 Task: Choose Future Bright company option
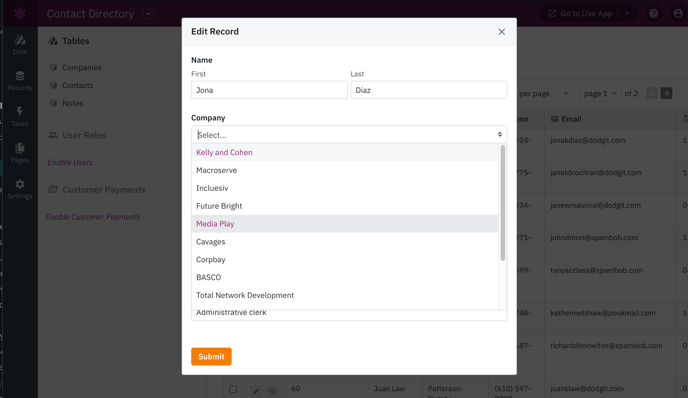pos(345,206)
